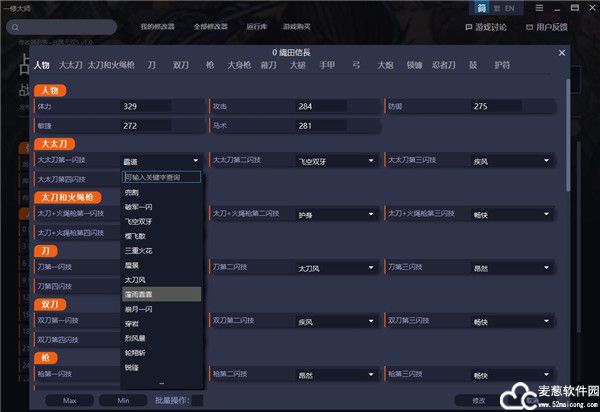This screenshot has width=600, height=412.
Task: Close the 织田信長 editor dialog
Action: coord(561,51)
